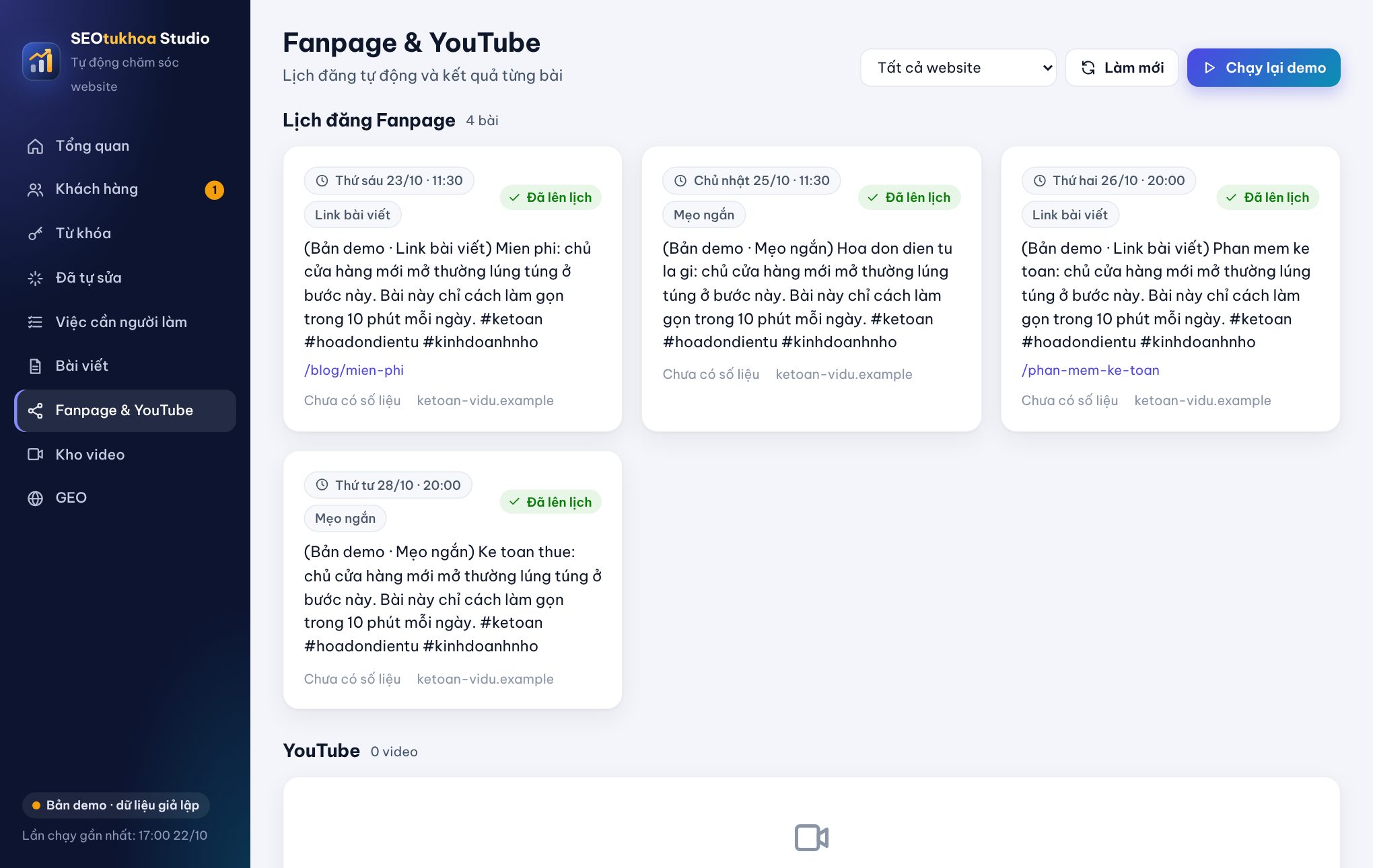
Task: Click the globe icon beside GEO
Action: pos(35,498)
